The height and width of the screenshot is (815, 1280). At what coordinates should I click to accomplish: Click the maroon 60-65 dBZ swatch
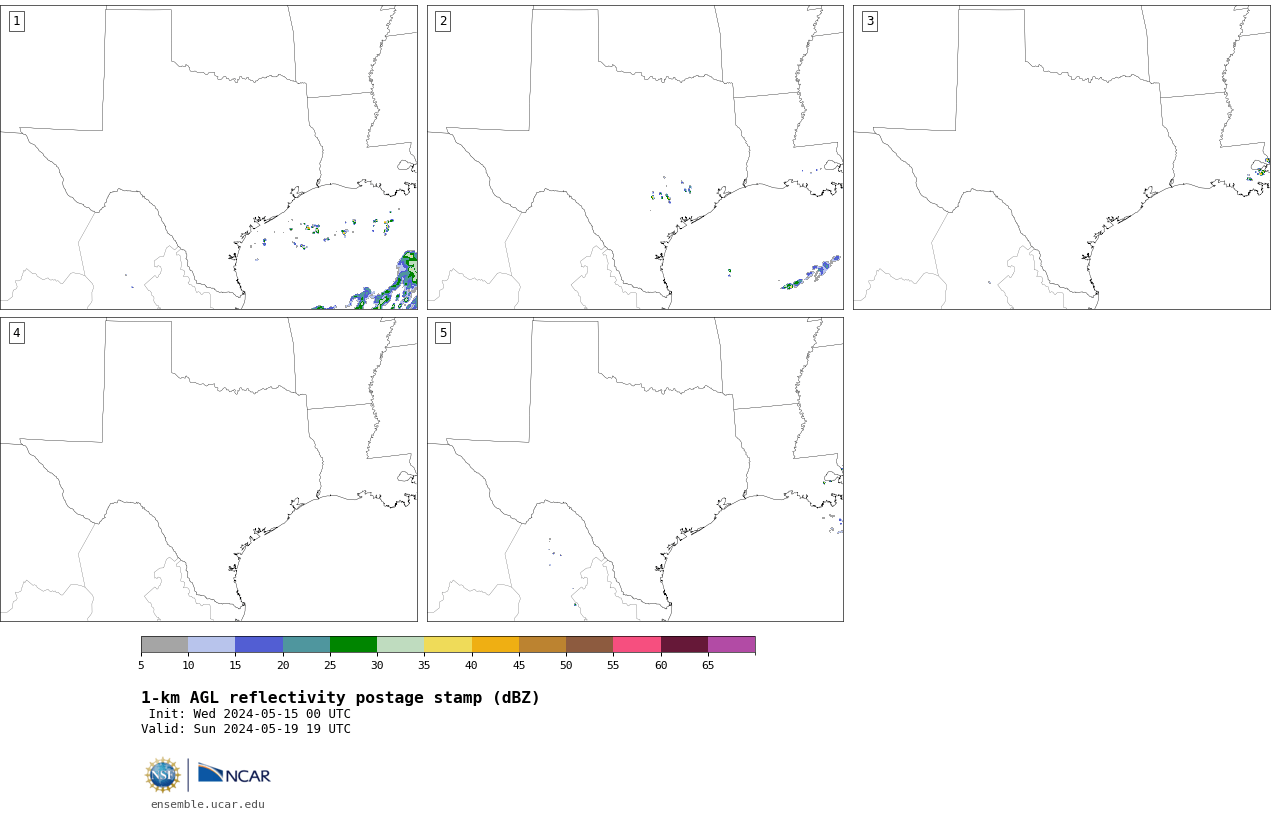coord(684,644)
